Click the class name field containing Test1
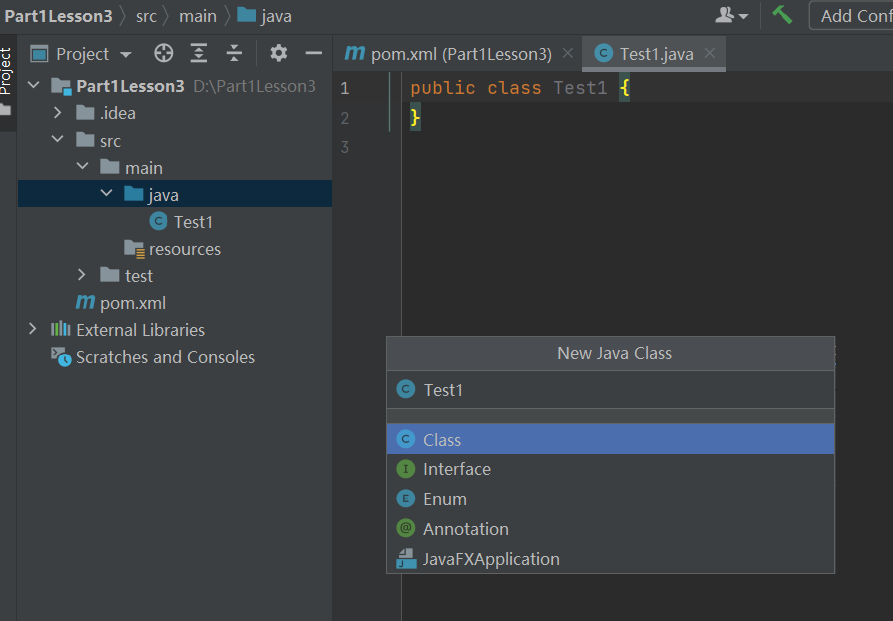 (610, 390)
